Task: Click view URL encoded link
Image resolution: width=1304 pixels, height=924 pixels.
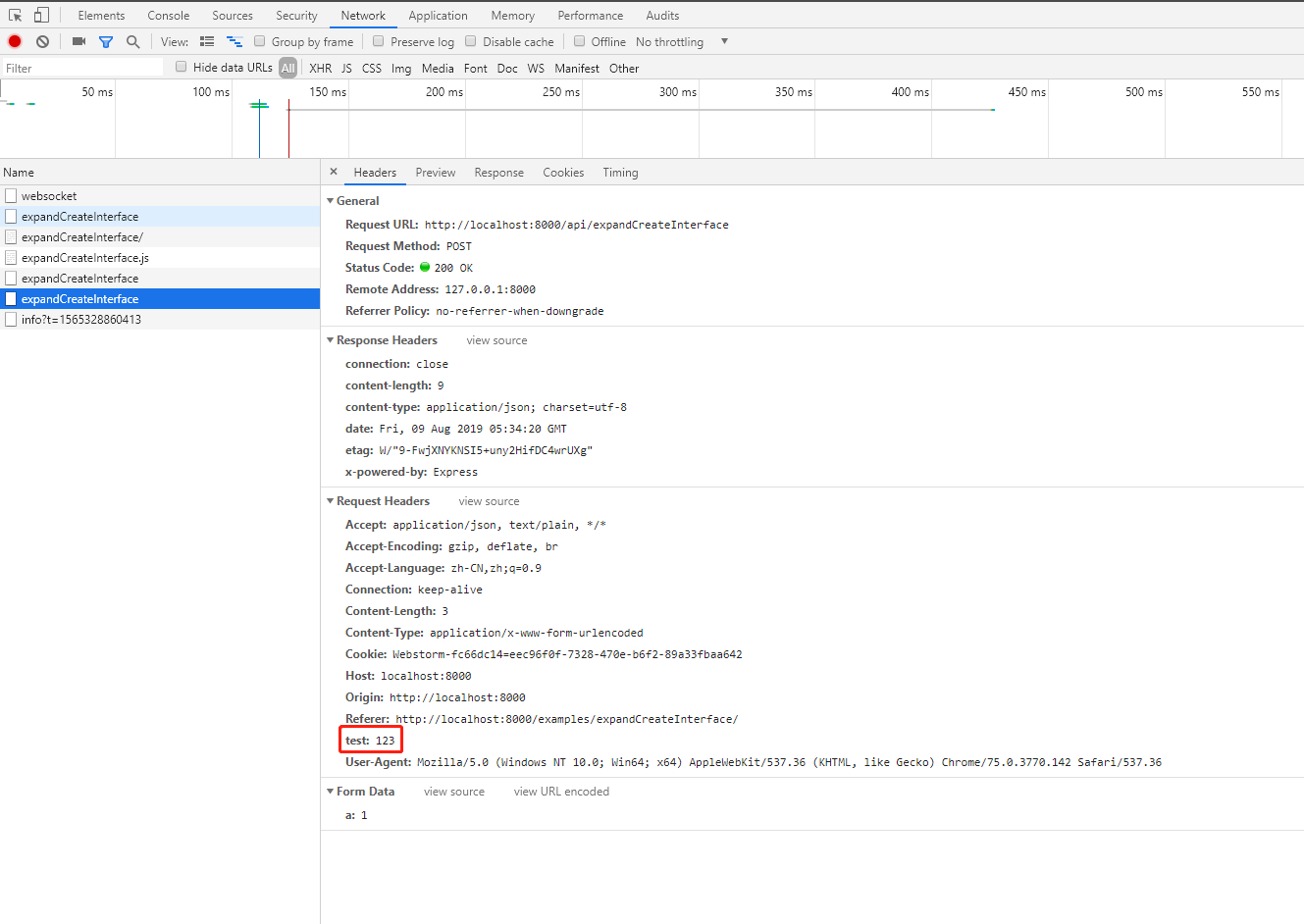Action: point(561,792)
